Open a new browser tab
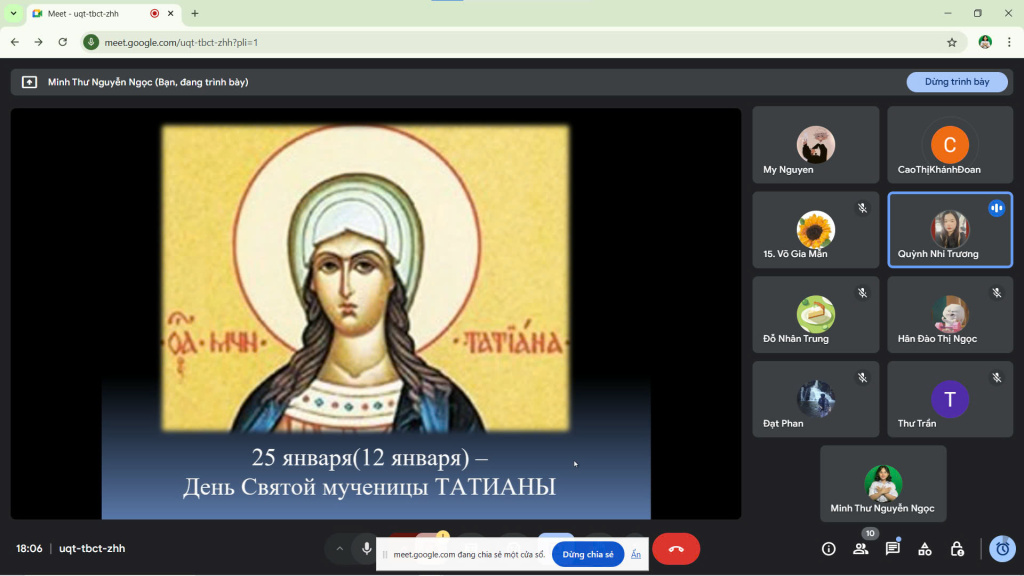1024x576 pixels. pyautogui.click(x=195, y=13)
